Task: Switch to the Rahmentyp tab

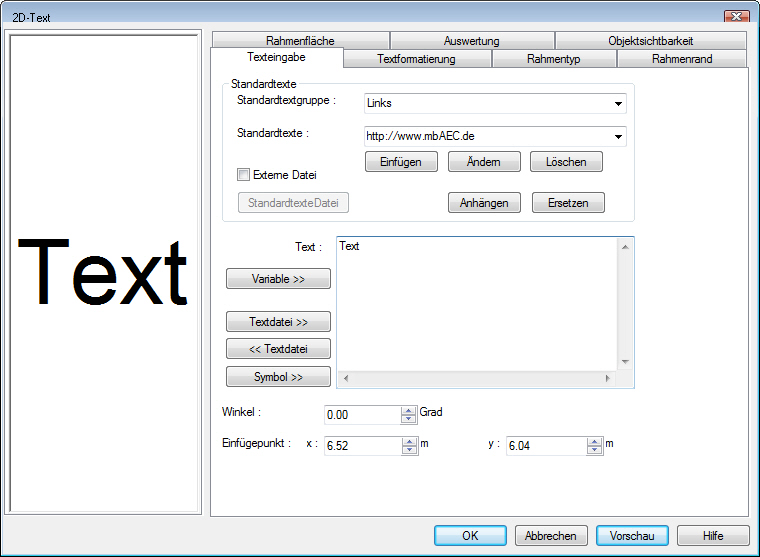Action: coord(554,59)
